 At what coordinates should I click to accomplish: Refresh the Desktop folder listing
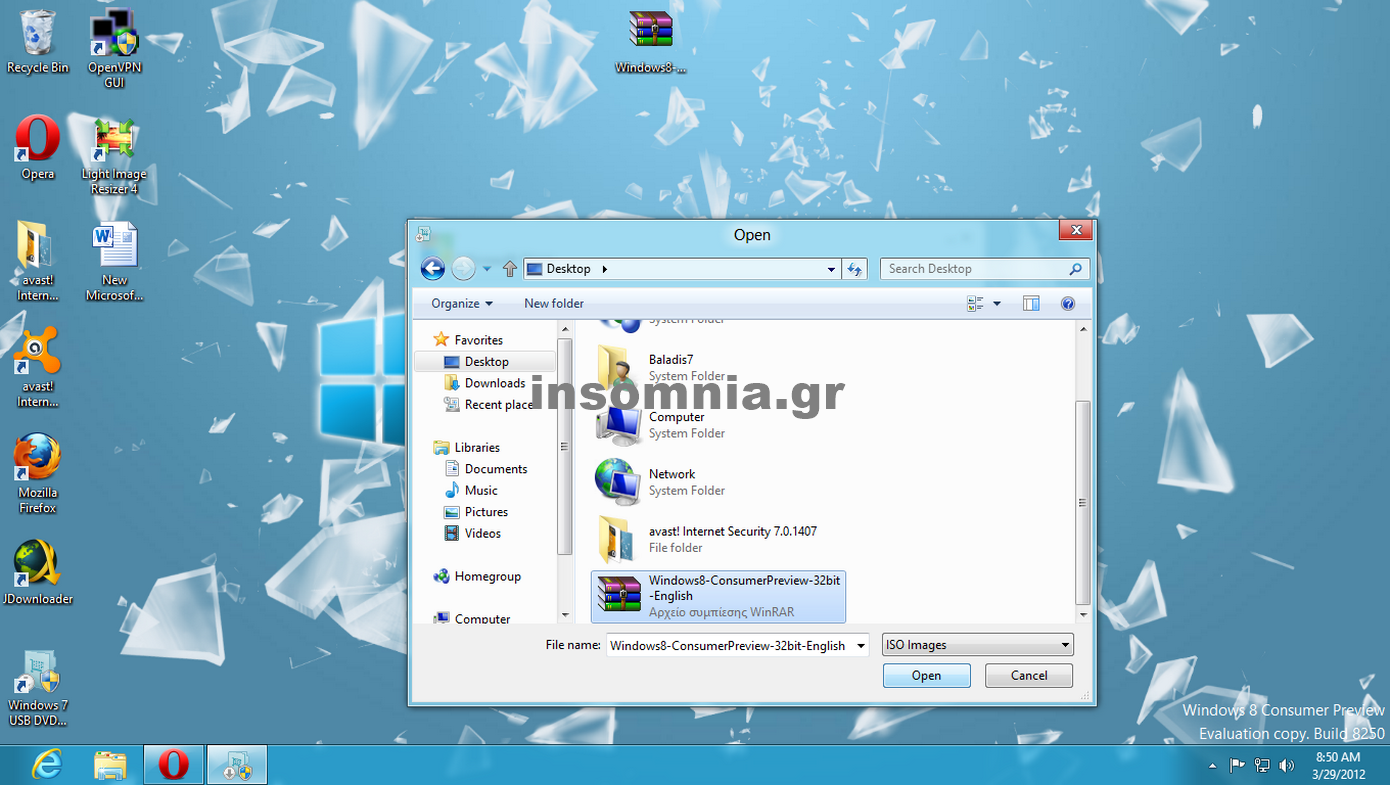(855, 269)
